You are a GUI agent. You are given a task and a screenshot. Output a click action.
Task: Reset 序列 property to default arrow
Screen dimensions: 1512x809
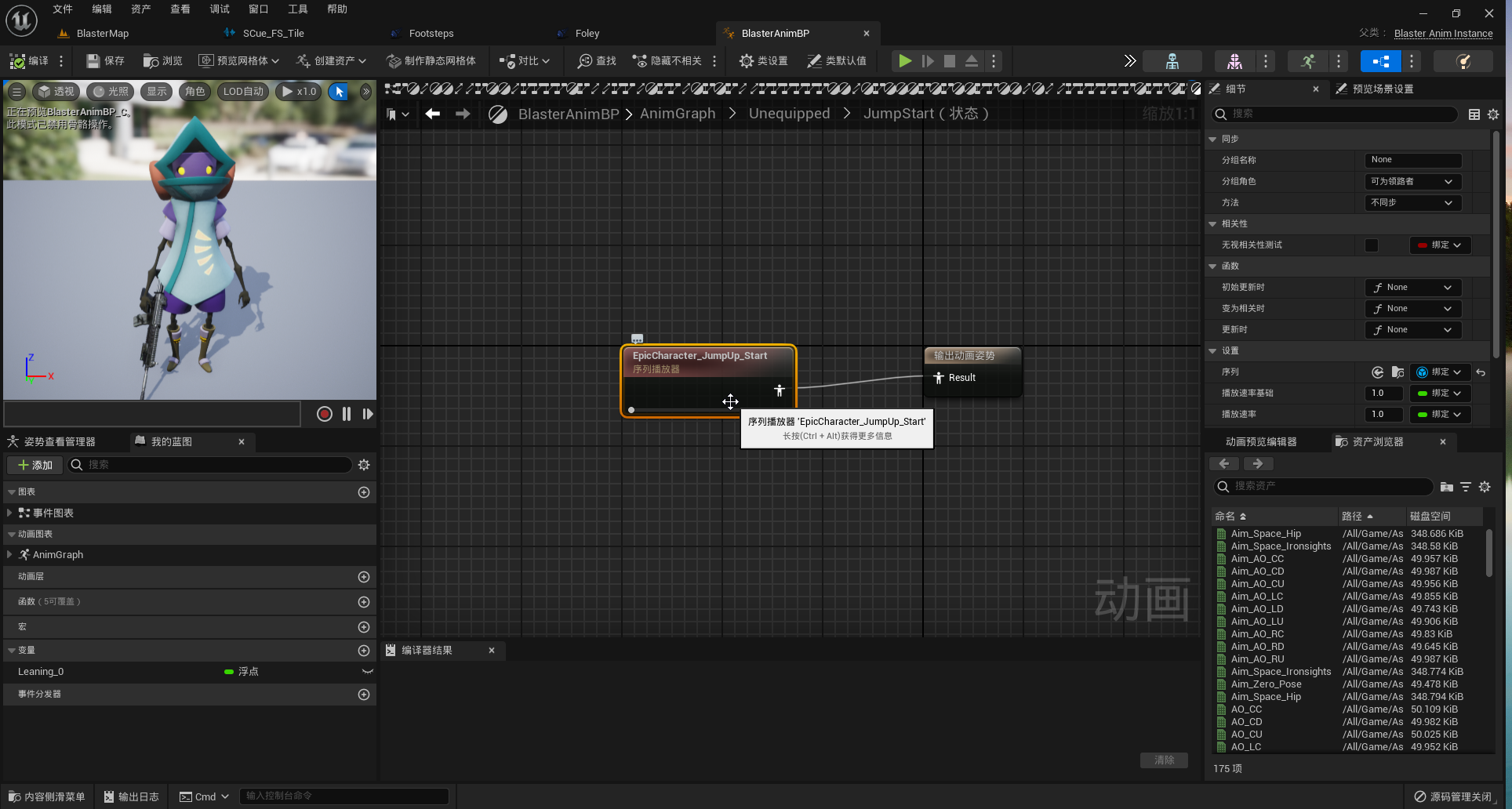pos(1481,372)
